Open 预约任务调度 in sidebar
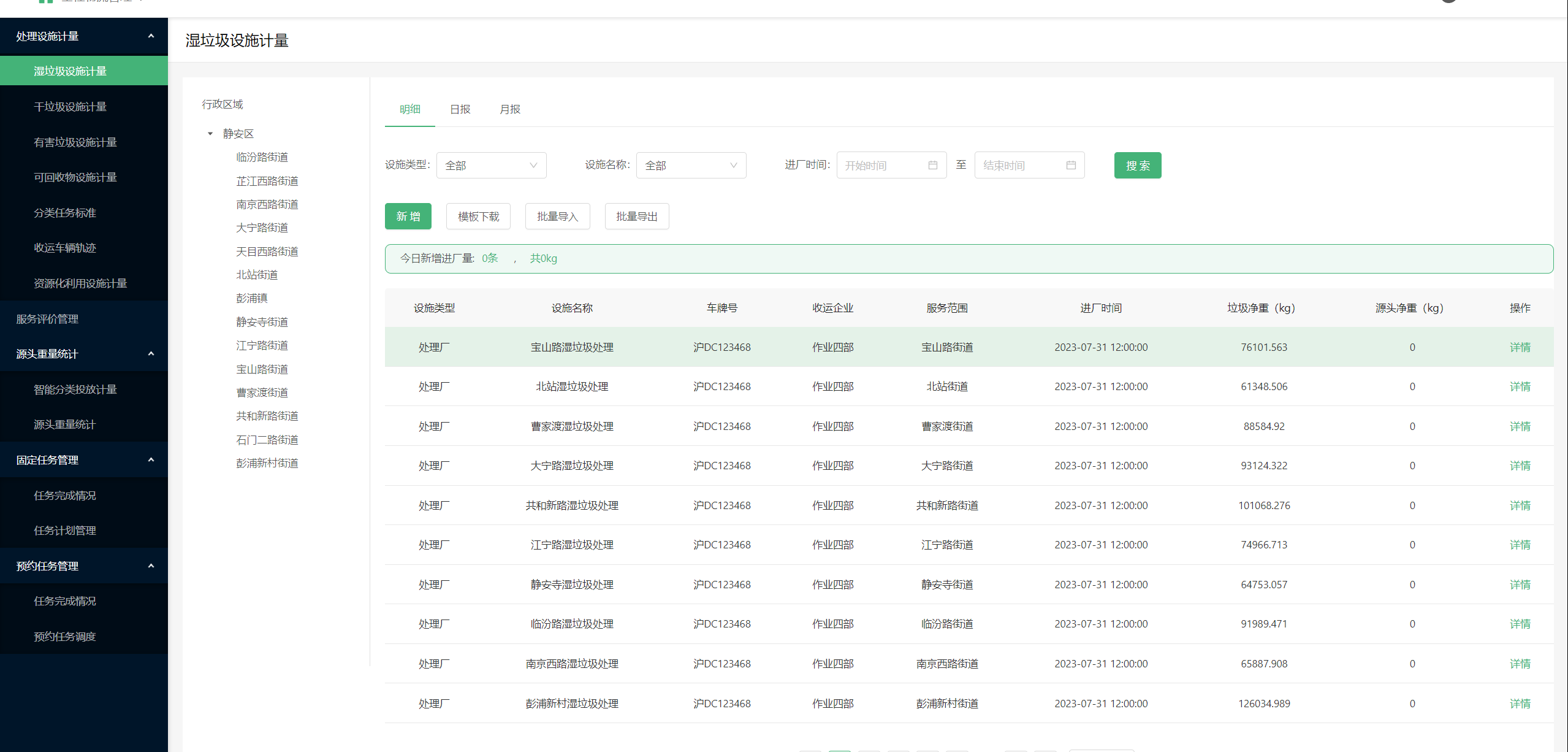The width and height of the screenshot is (1568, 752). 84,637
